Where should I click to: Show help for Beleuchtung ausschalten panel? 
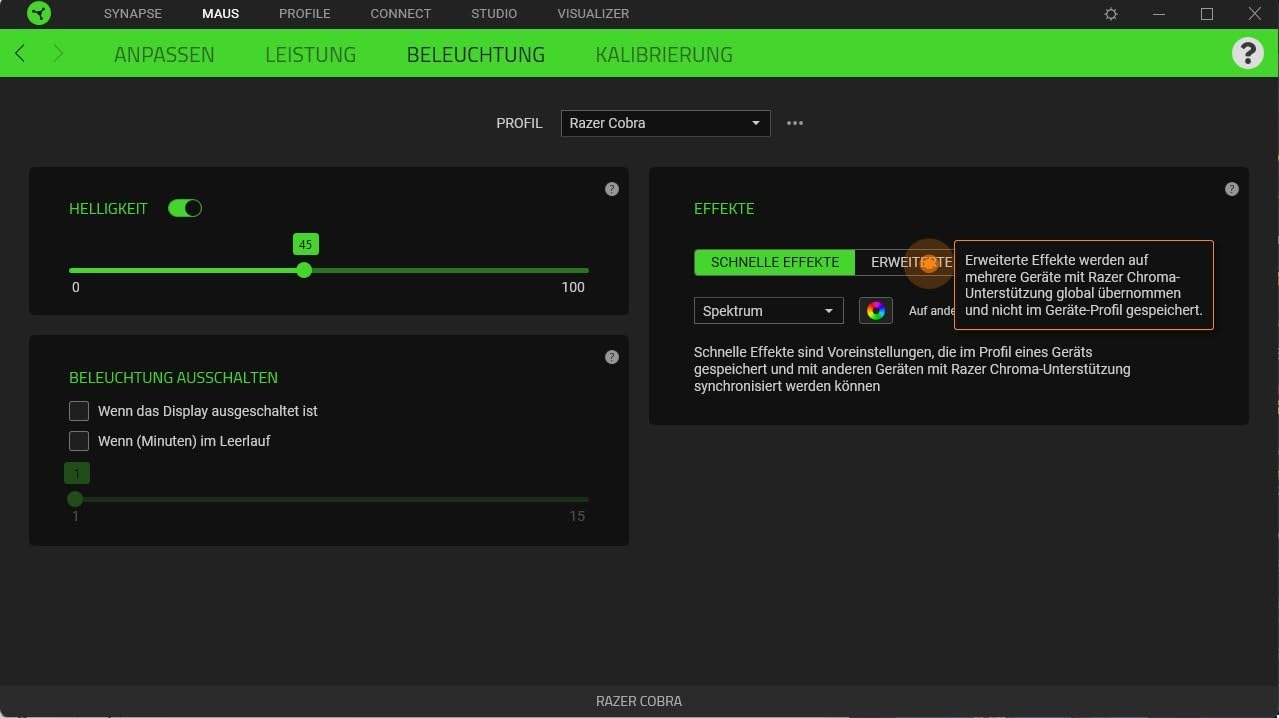(x=612, y=357)
